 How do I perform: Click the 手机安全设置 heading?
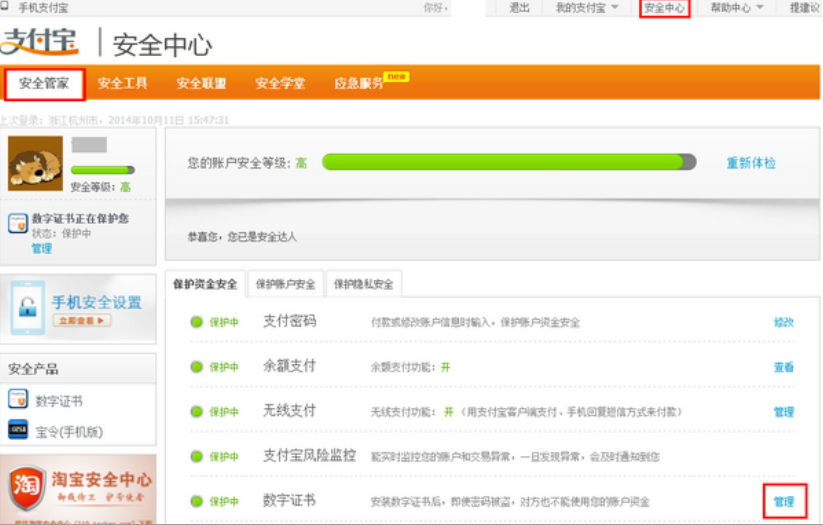click(x=97, y=302)
